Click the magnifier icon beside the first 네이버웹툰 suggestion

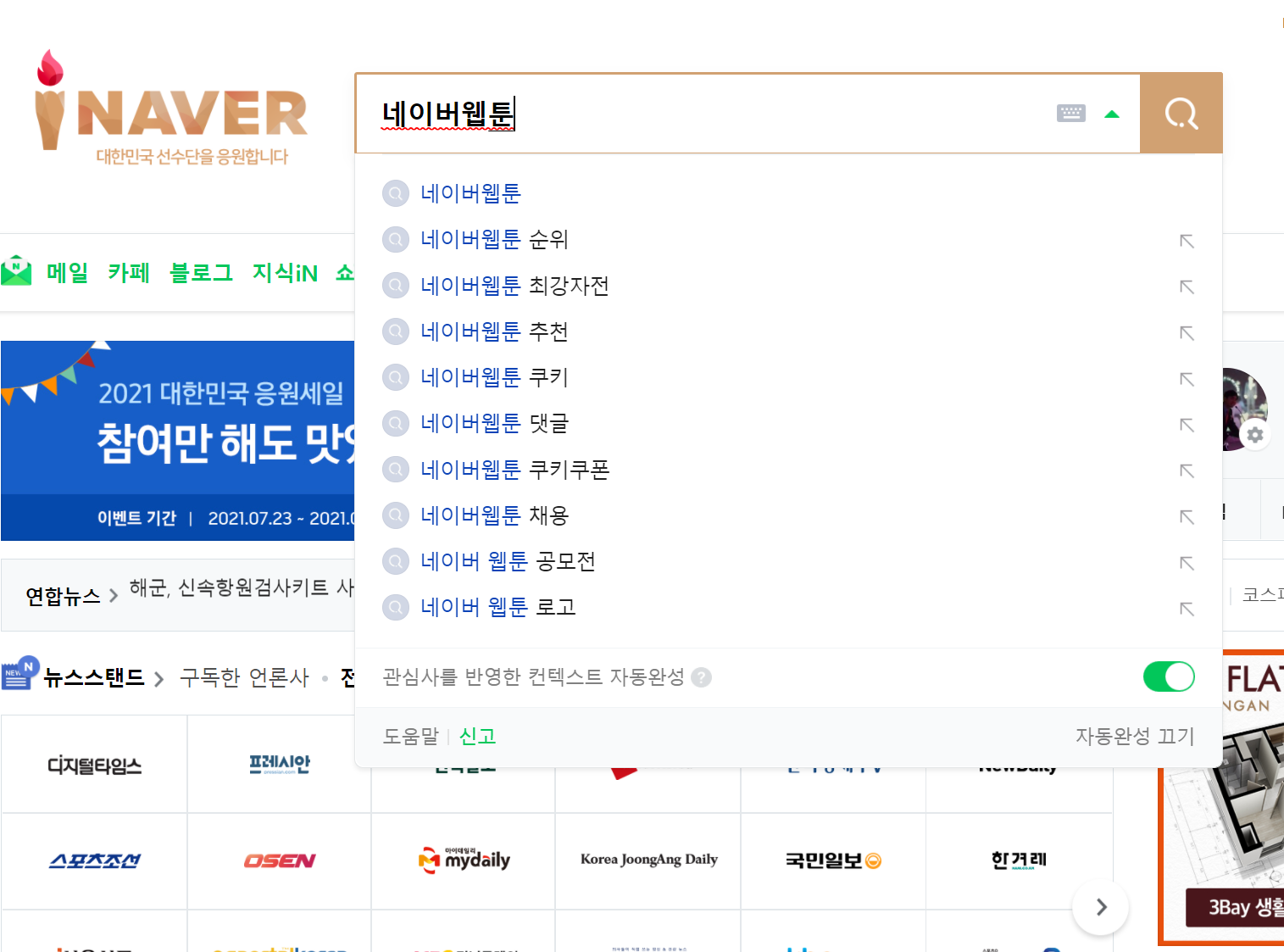point(396,193)
